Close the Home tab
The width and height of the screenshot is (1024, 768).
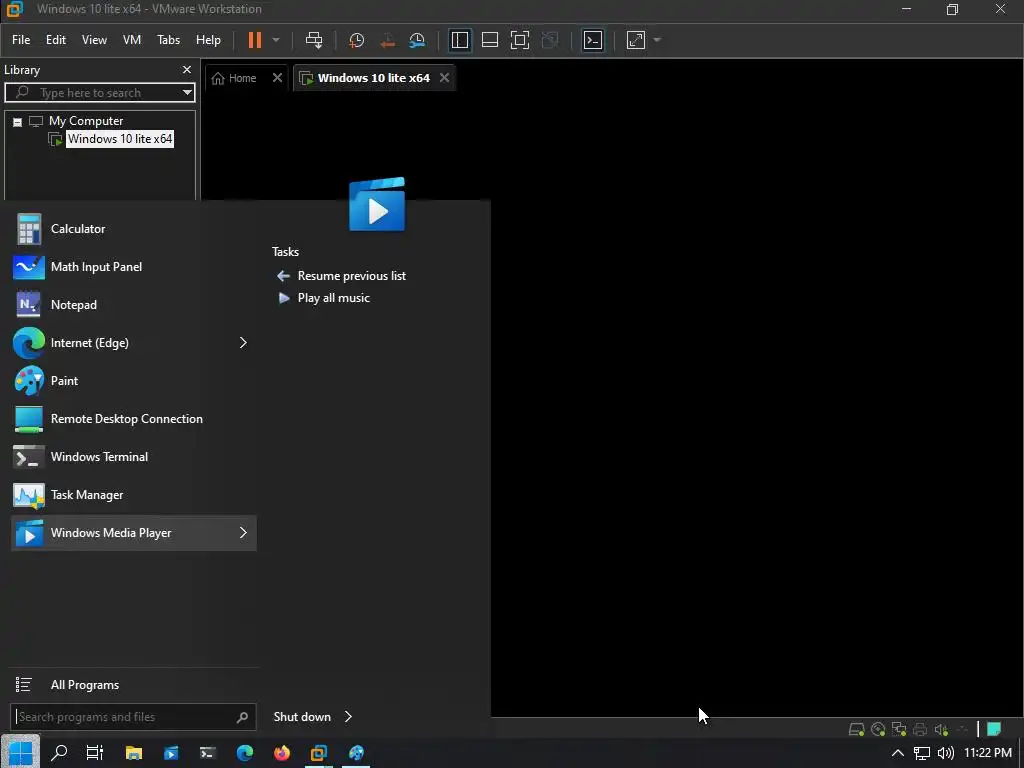click(x=277, y=78)
